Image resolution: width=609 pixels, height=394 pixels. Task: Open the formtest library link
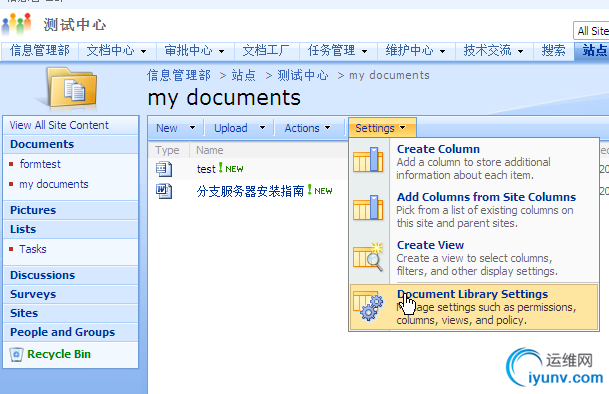coord(40,164)
